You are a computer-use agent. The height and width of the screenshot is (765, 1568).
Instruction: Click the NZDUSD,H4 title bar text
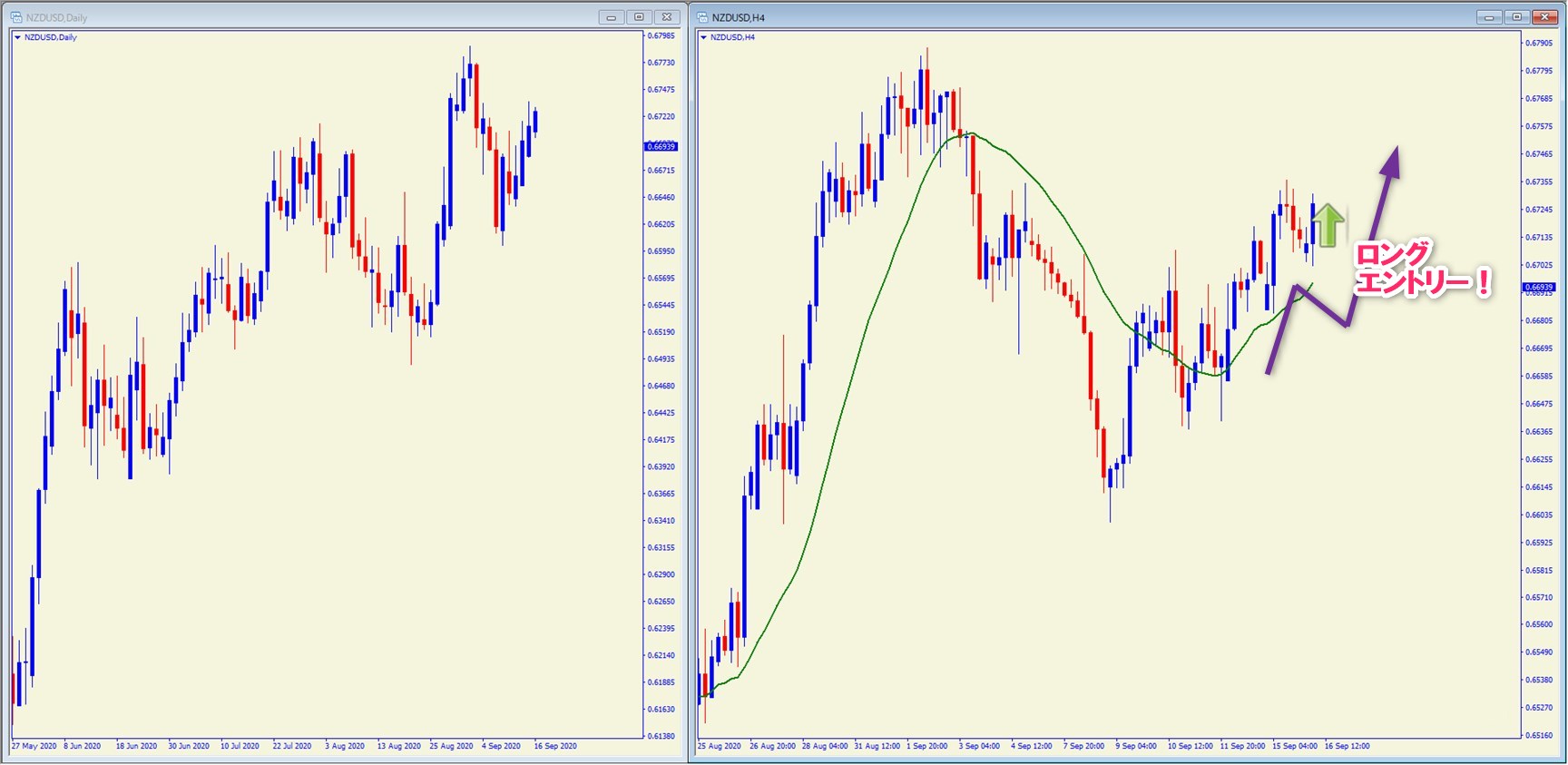click(739, 18)
